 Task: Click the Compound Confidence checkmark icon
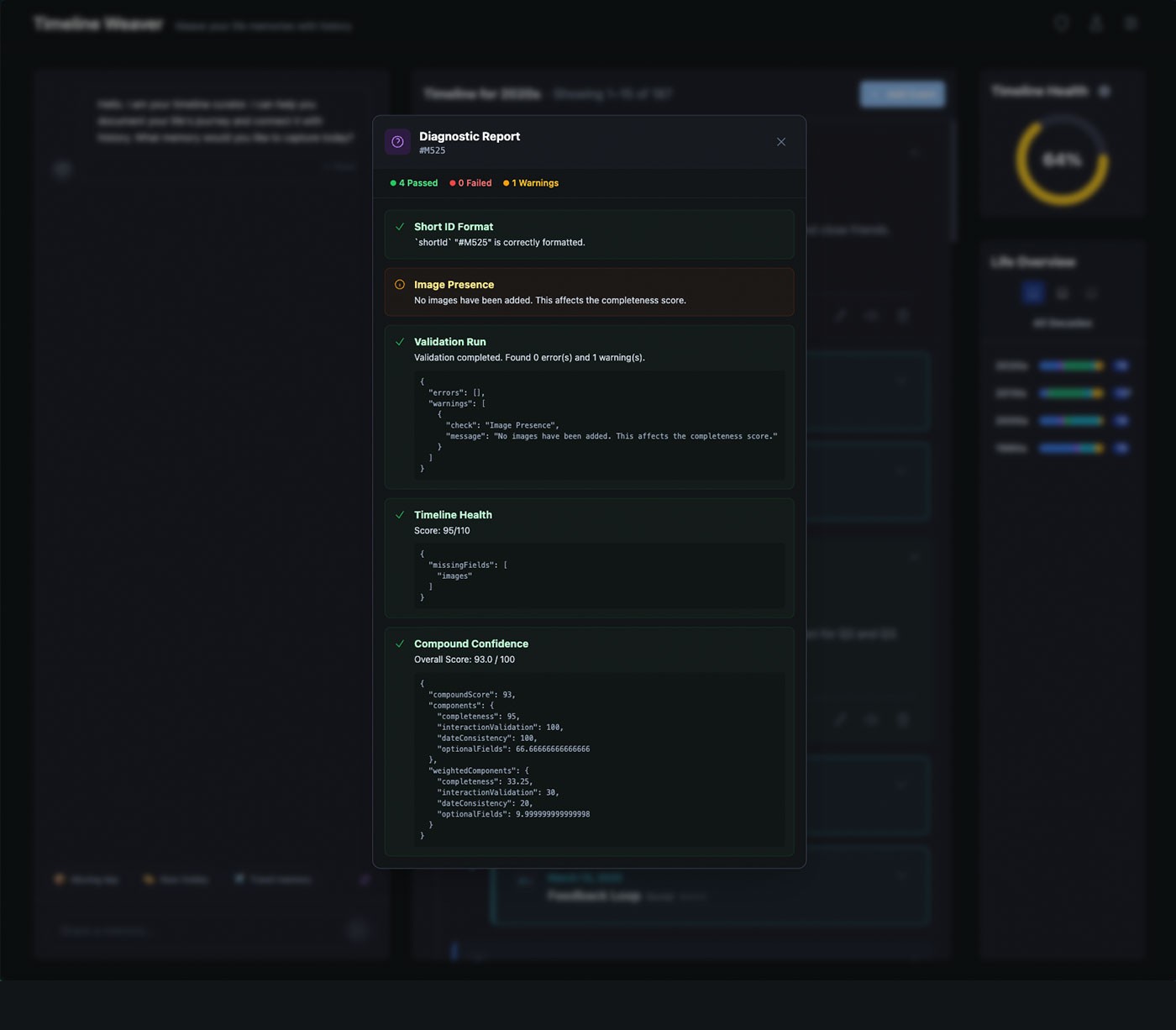pyautogui.click(x=400, y=644)
